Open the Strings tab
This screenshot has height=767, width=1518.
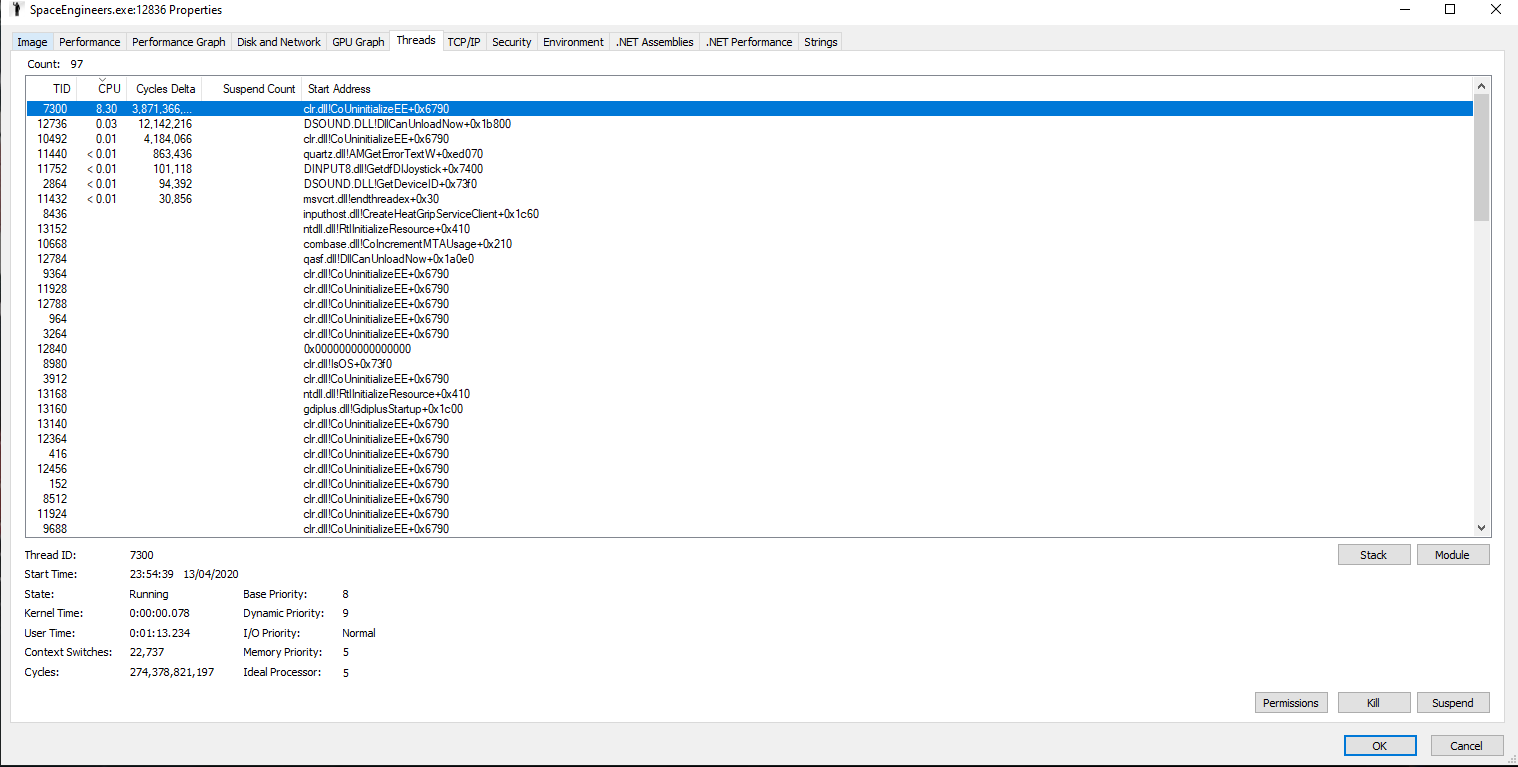point(820,42)
